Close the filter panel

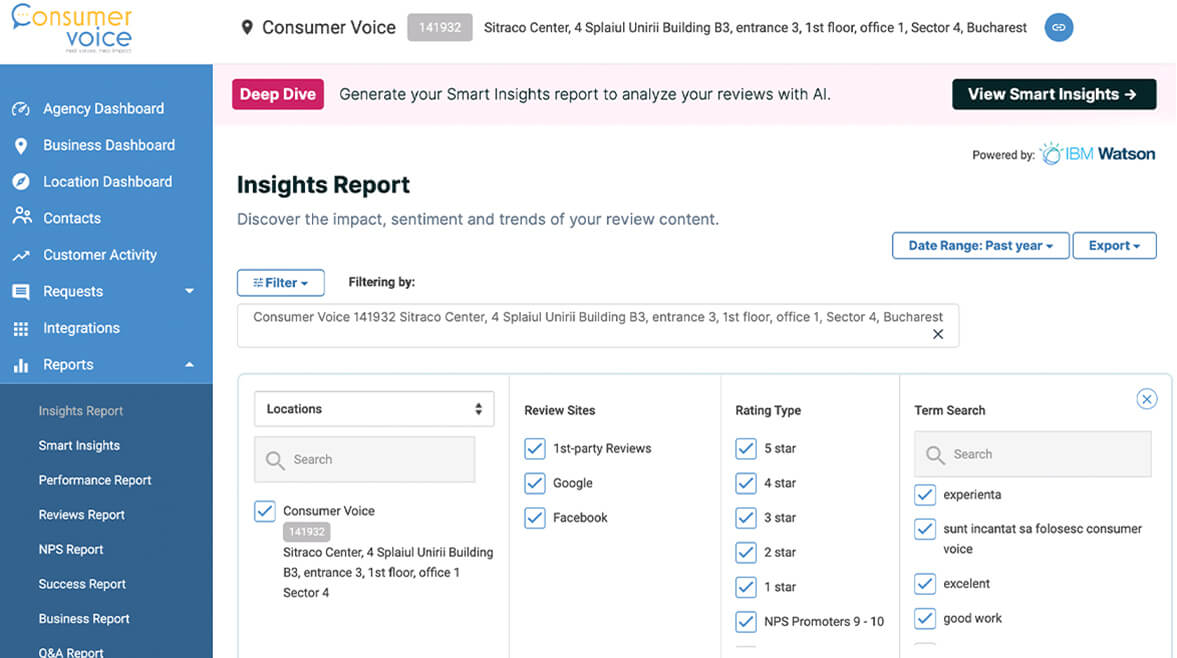(x=1146, y=399)
